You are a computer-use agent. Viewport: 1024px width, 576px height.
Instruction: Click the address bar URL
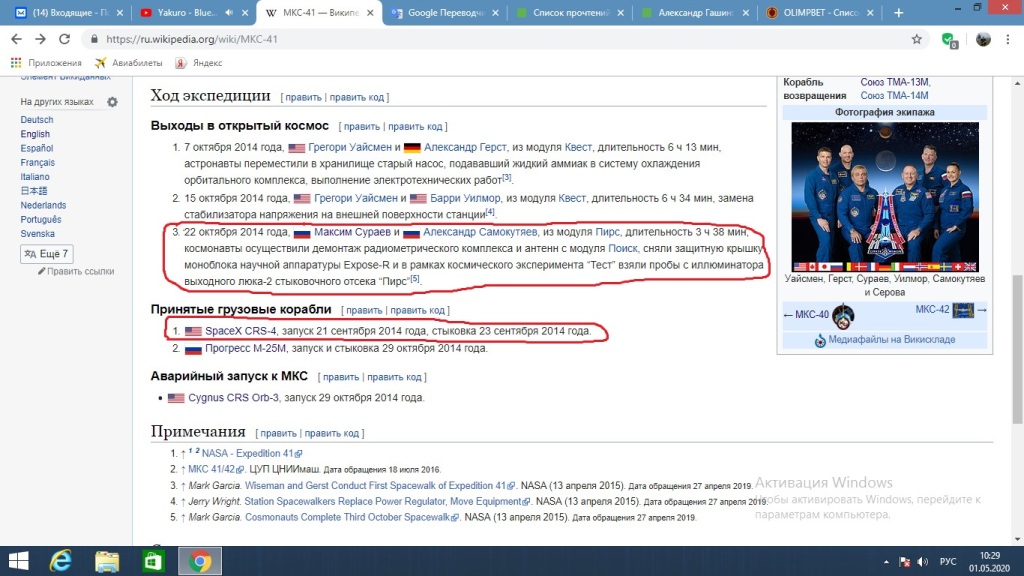(x=191, y=39)
